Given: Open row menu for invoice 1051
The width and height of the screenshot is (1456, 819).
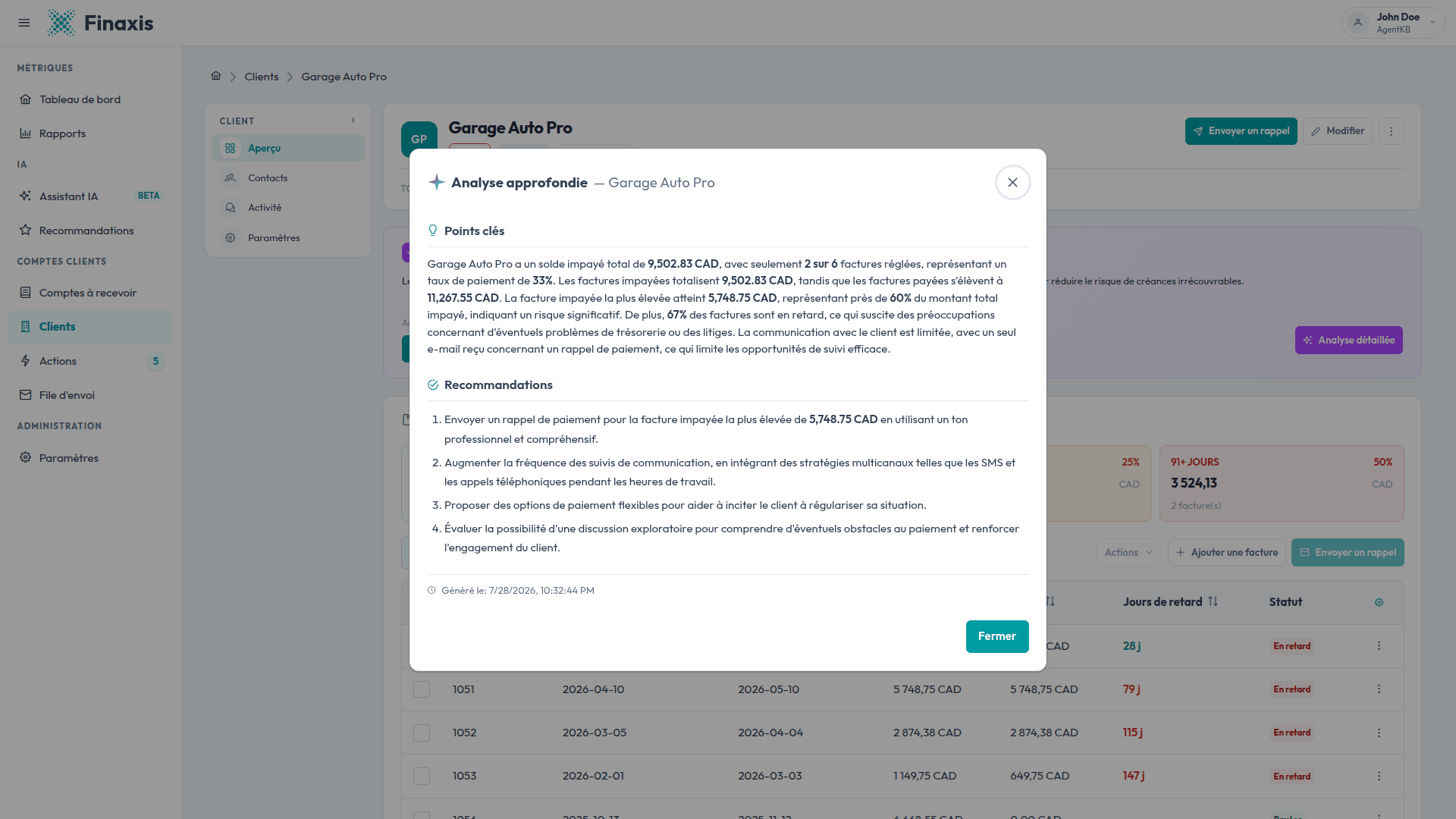Looking at the screenshot, I should pos(1379,689).
